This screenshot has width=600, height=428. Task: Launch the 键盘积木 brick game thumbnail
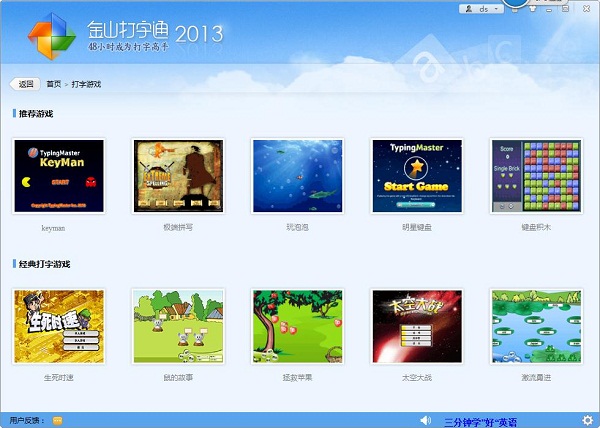click(x=536, y=176)
